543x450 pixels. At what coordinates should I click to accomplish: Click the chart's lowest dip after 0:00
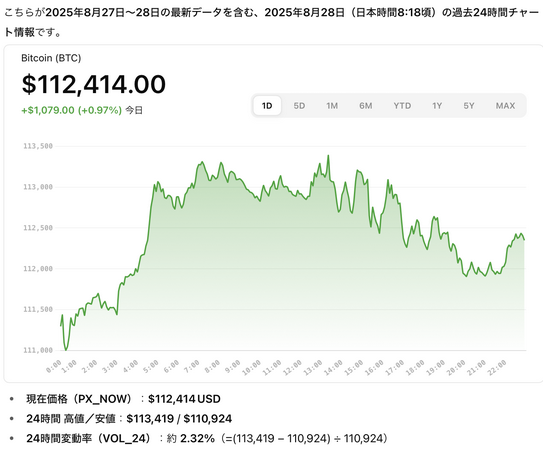(66, 349)
